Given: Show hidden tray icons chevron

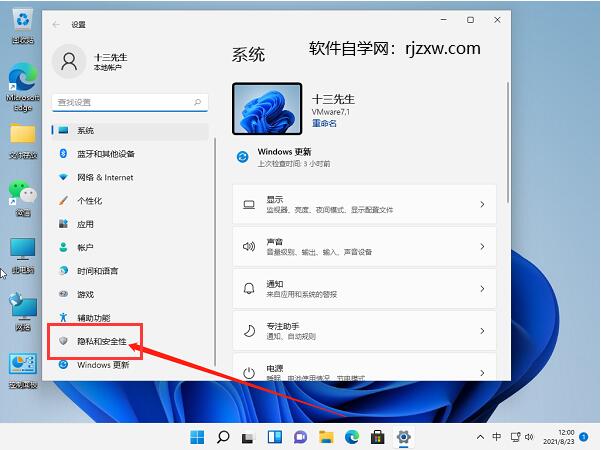Looking at the screenshot, I should pyautogui.click(x=480, y=437).
